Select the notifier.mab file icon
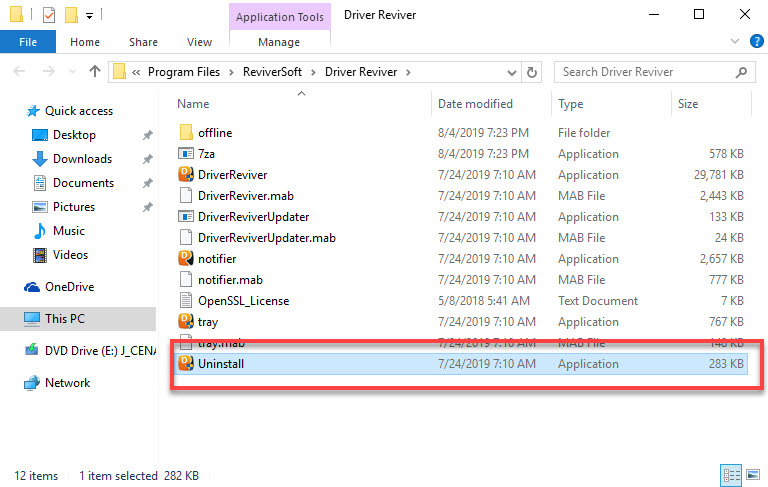The image size is (768, 487). (186, 280)
